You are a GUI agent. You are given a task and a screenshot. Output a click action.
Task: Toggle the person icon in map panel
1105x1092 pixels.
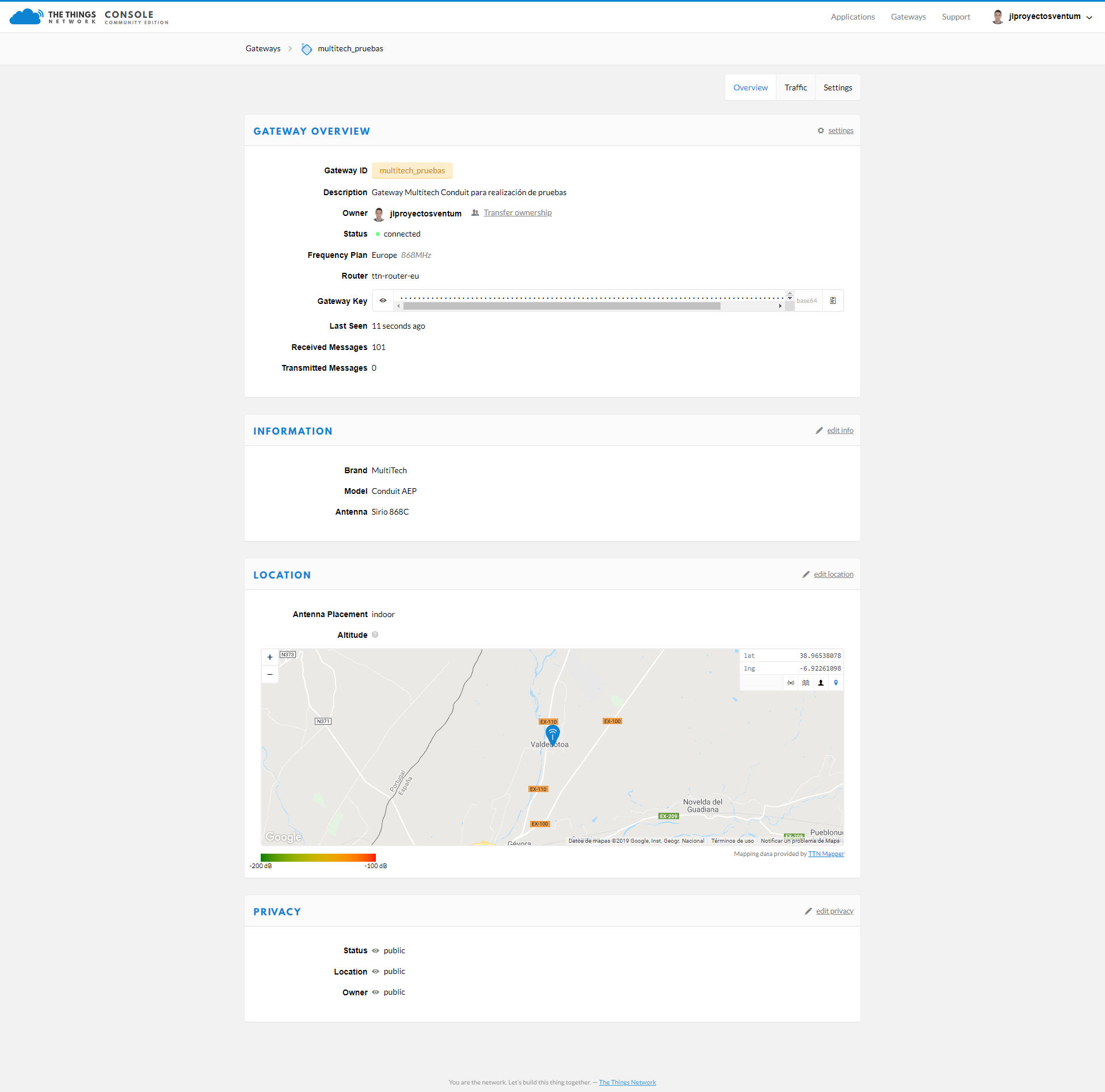pyautogui.click(x=821, y=683)
